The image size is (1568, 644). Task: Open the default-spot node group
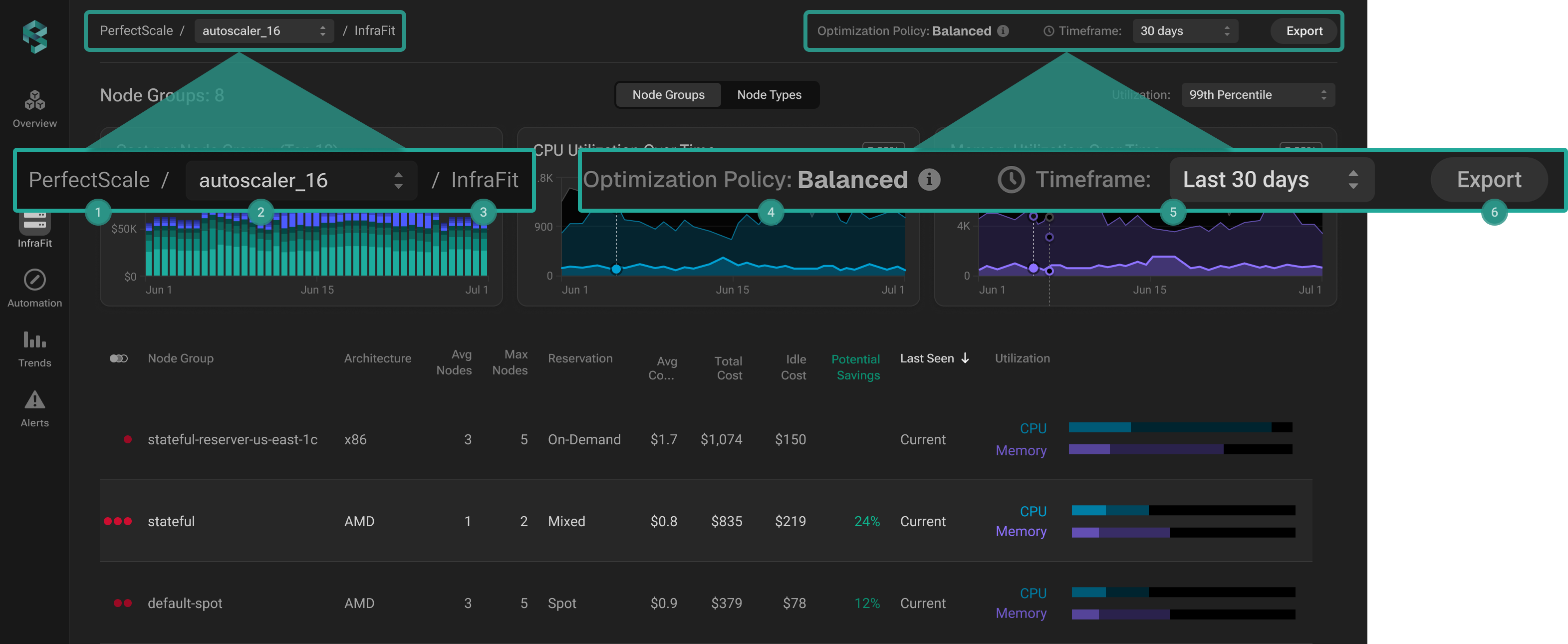coord(185,603)
